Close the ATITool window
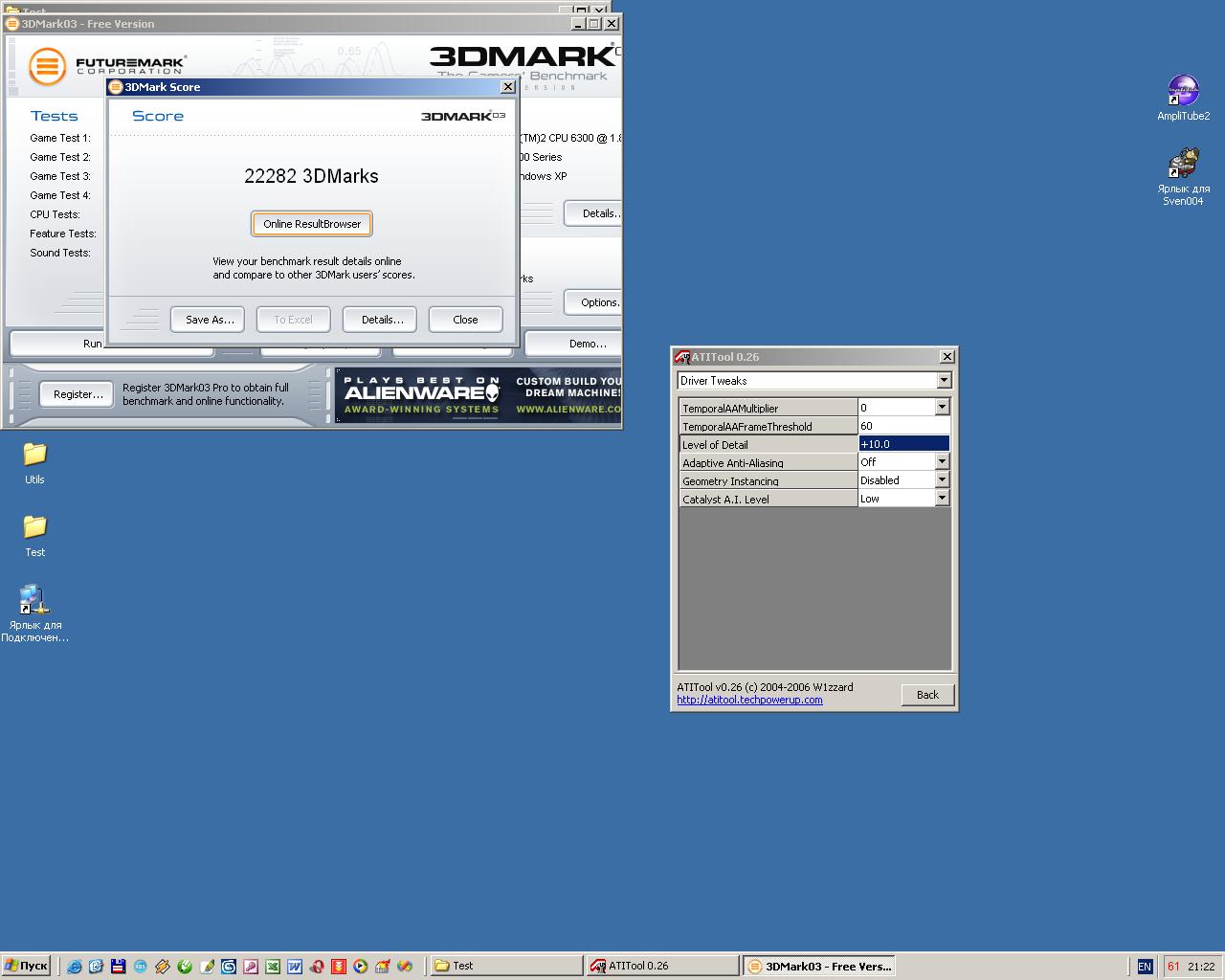Viewport: 1225px width, 980px height. [947, 357]
